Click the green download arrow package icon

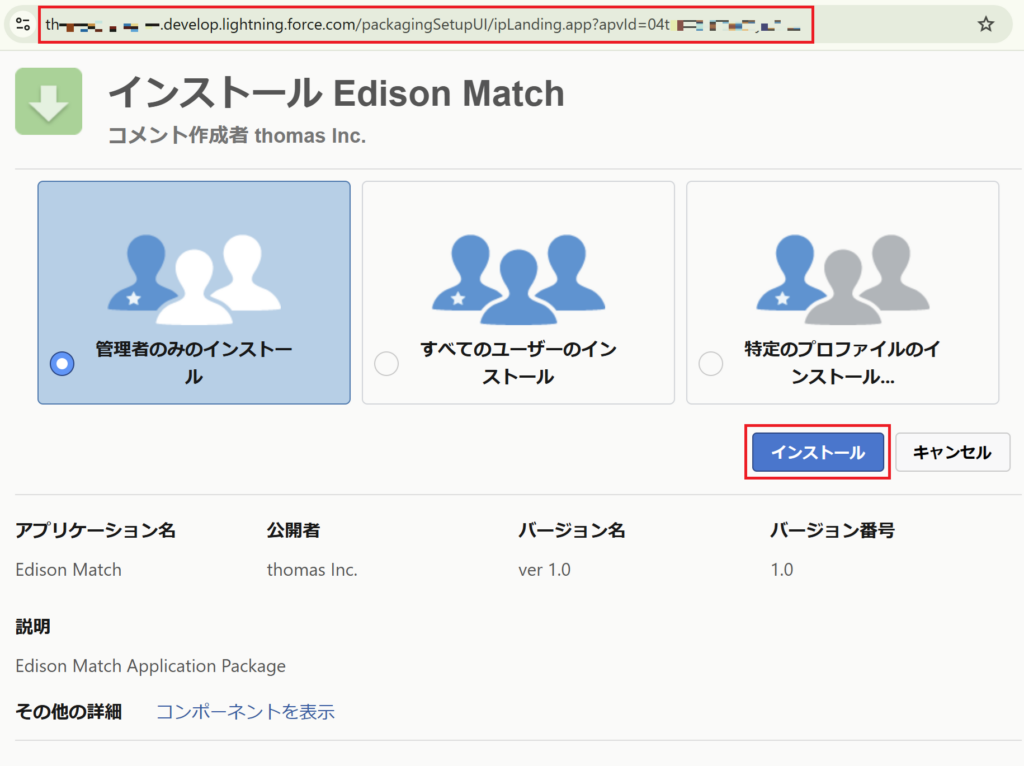click(48, 101)
